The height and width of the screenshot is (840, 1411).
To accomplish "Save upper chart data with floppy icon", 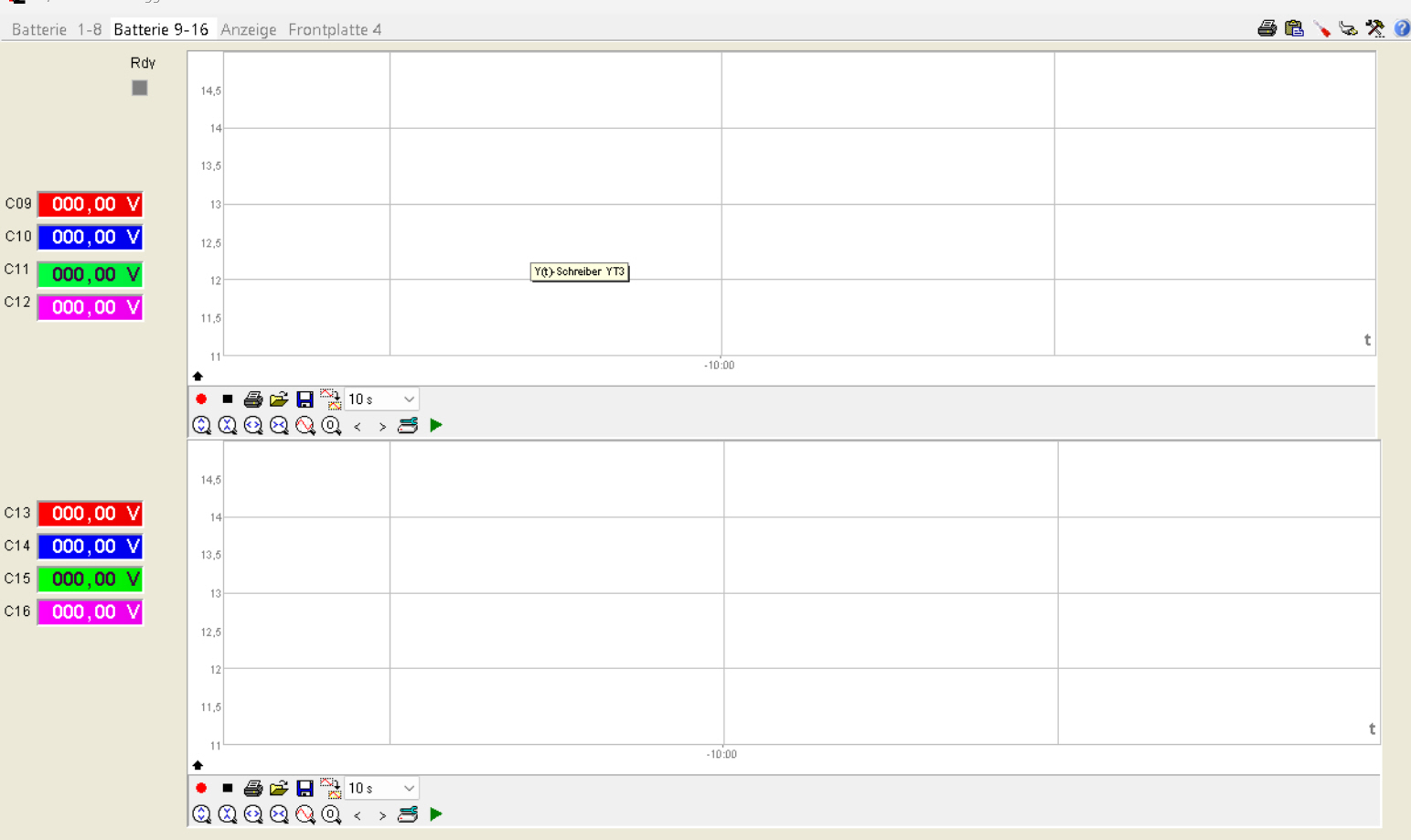I will pos(305,399).
